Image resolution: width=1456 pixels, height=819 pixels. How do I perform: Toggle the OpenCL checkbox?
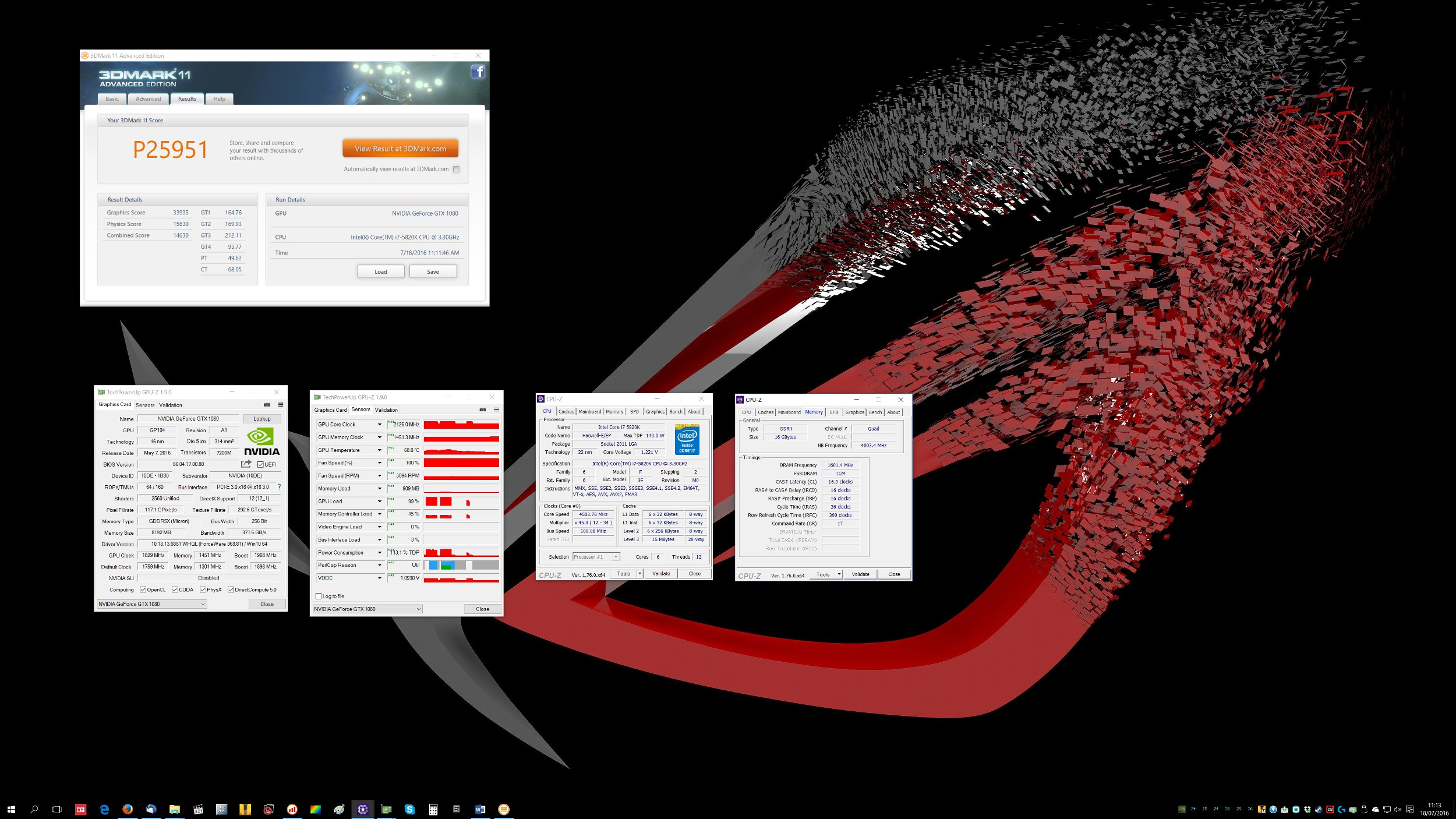[x=143, y=589]
